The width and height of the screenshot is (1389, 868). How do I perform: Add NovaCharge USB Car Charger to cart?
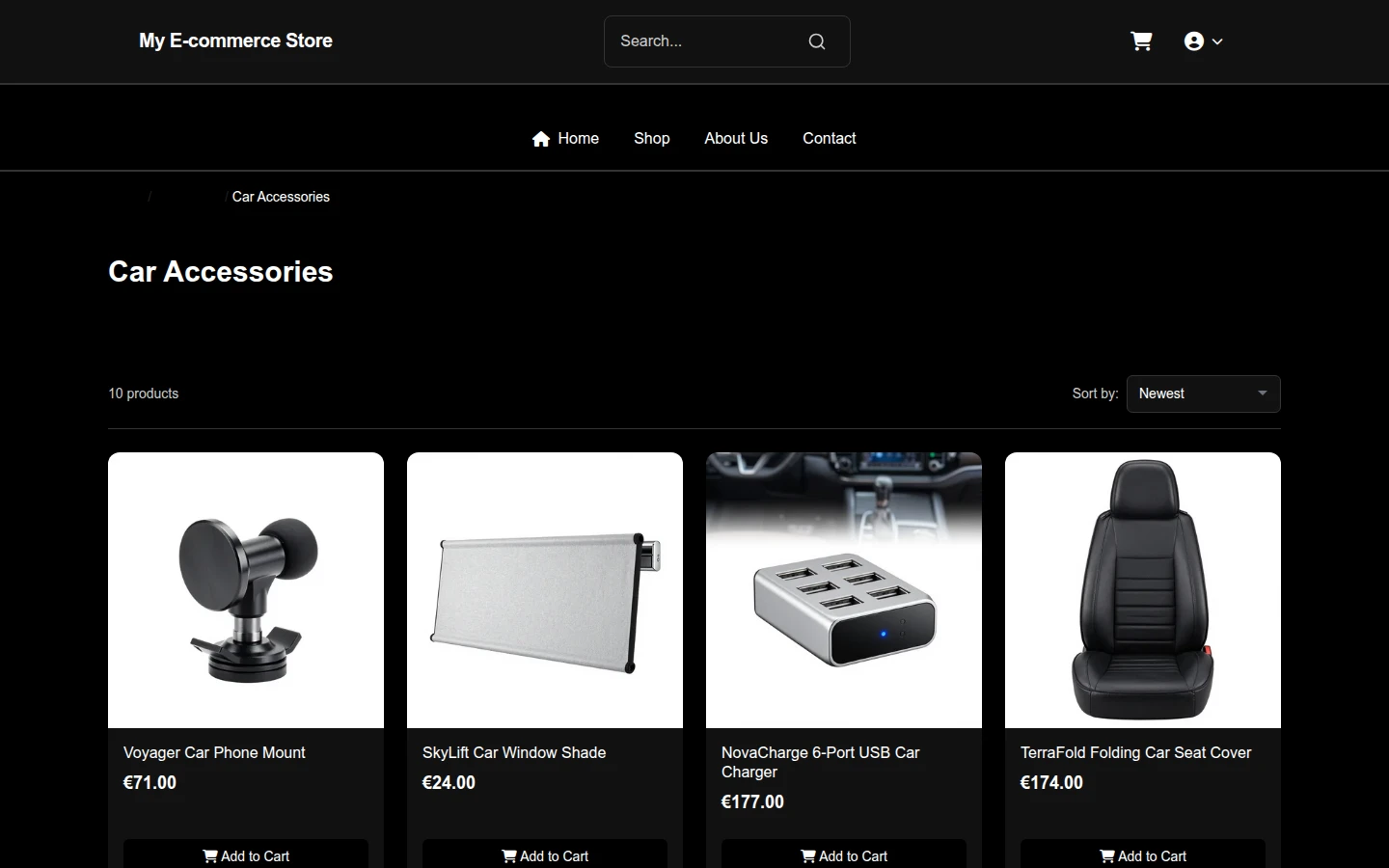pos(844,855)
